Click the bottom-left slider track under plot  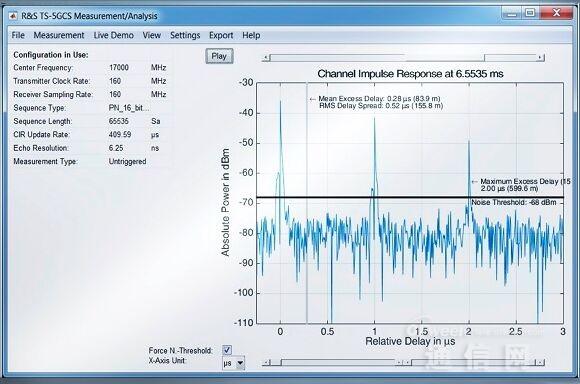(x=332, y=363)
